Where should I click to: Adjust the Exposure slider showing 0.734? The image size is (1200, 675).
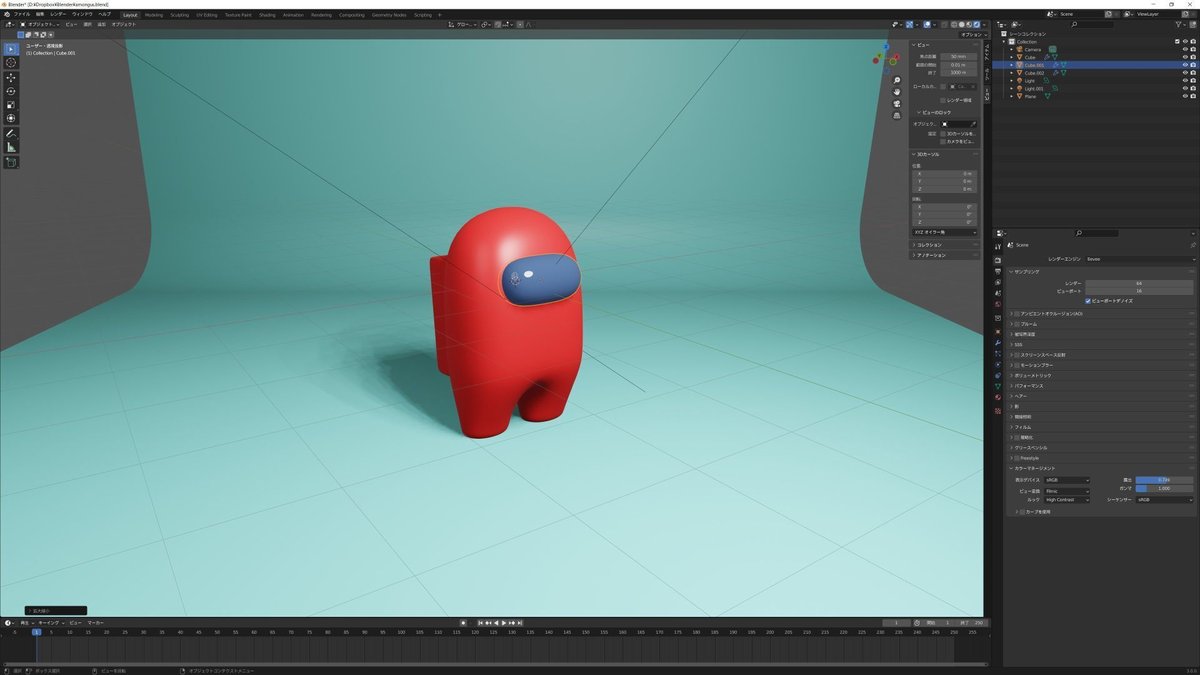pyautogui.click(x=1164, y=480)
